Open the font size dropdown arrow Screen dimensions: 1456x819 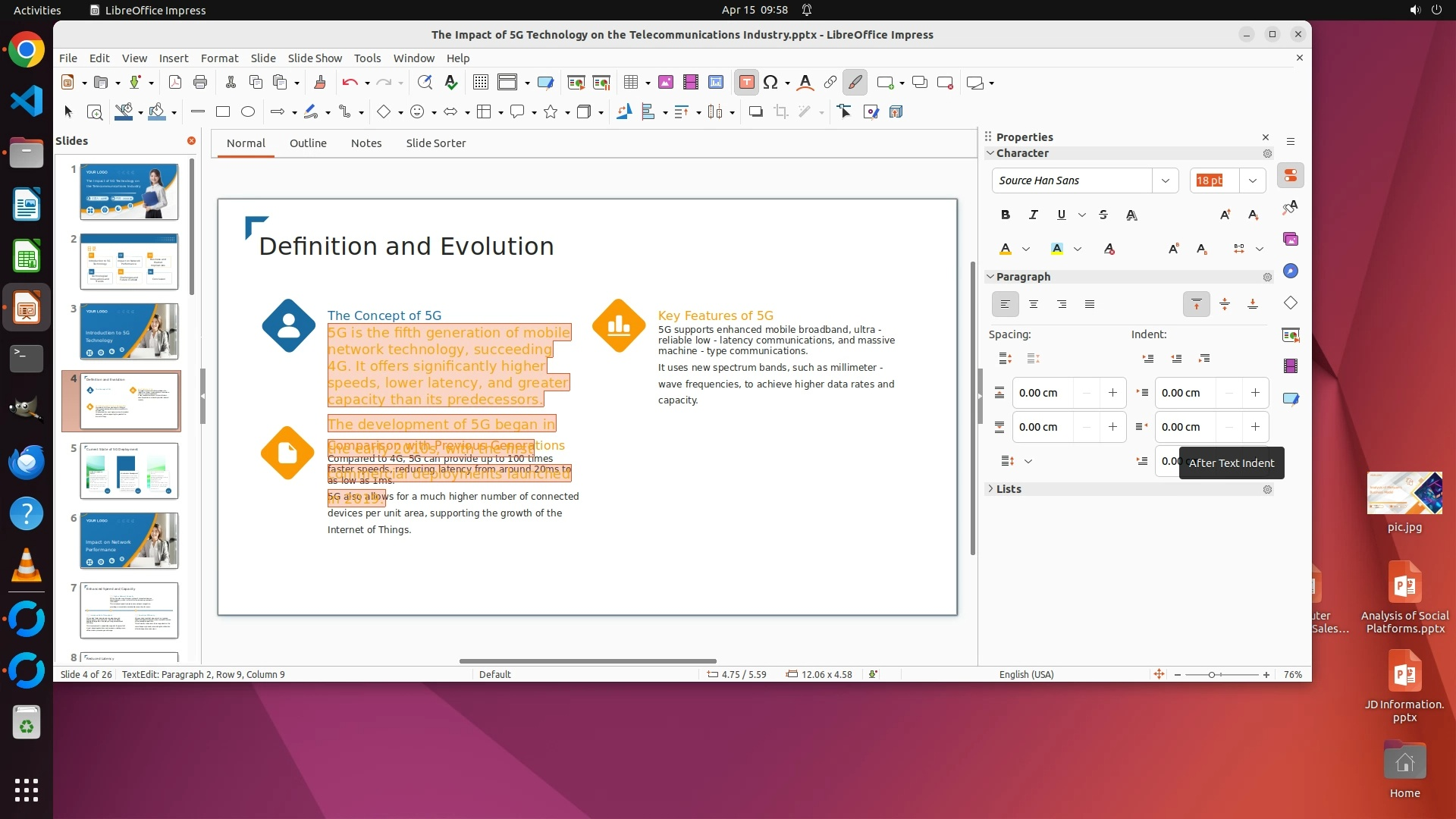click(1252, 180)
